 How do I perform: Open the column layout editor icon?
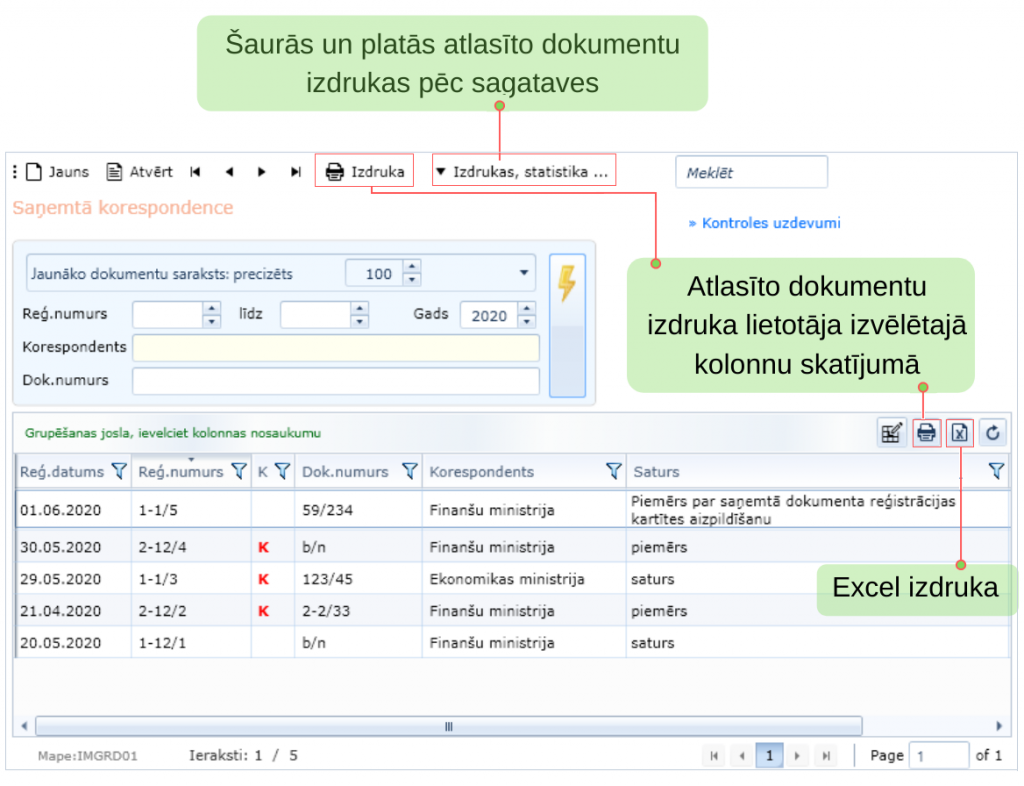coord(891,433)
